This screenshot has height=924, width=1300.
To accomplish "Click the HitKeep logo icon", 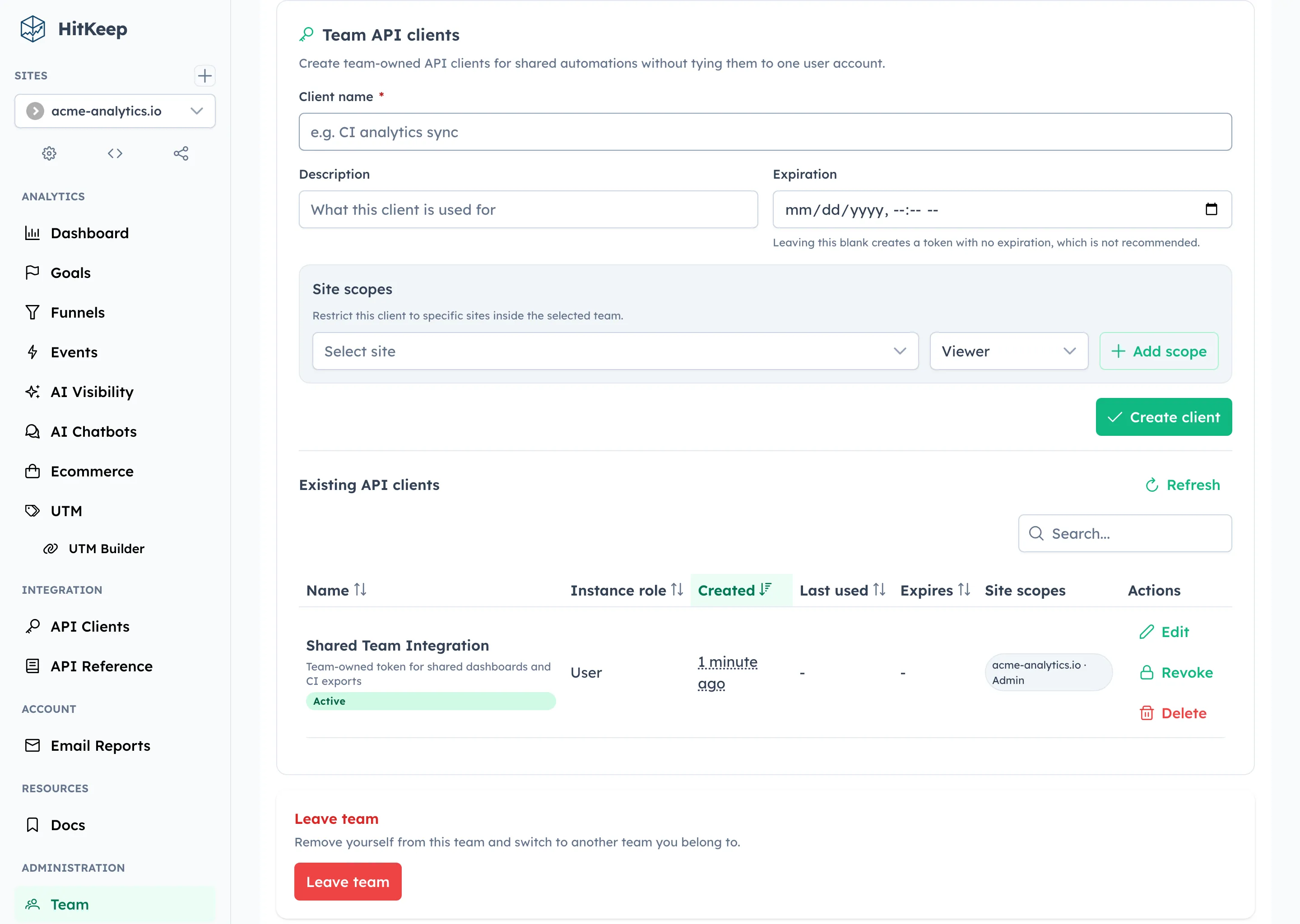I will [32, 28].
